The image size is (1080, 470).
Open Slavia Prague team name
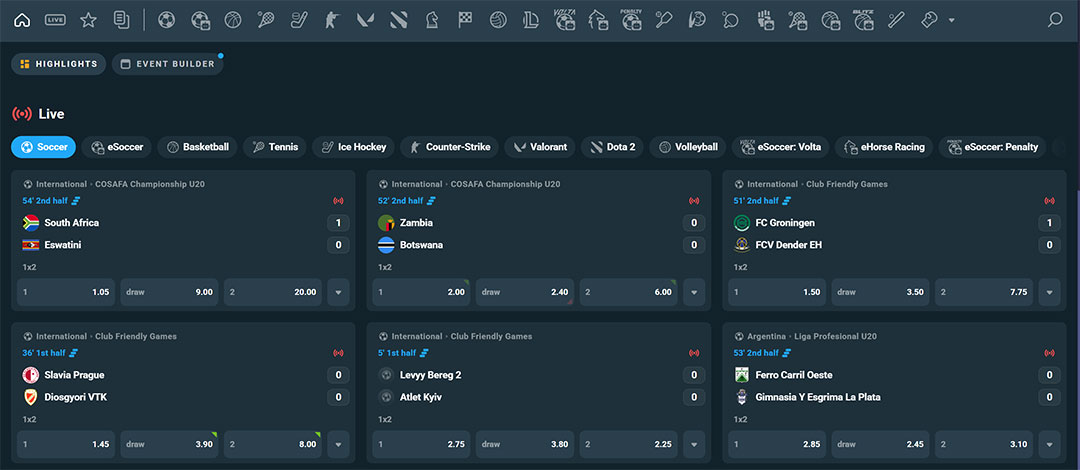tap(74, 376)
